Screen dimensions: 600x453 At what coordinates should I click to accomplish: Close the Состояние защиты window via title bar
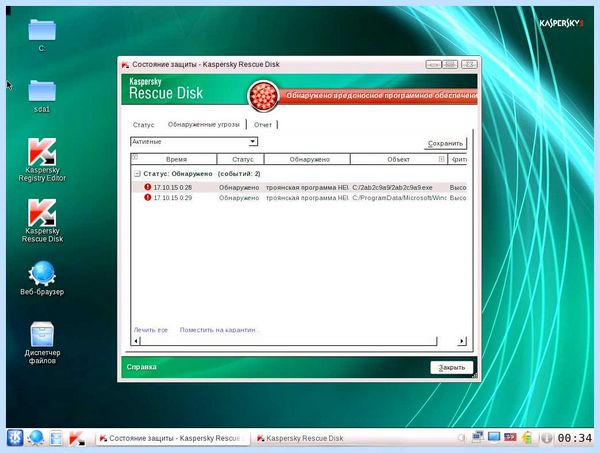(x=469, y=64)
